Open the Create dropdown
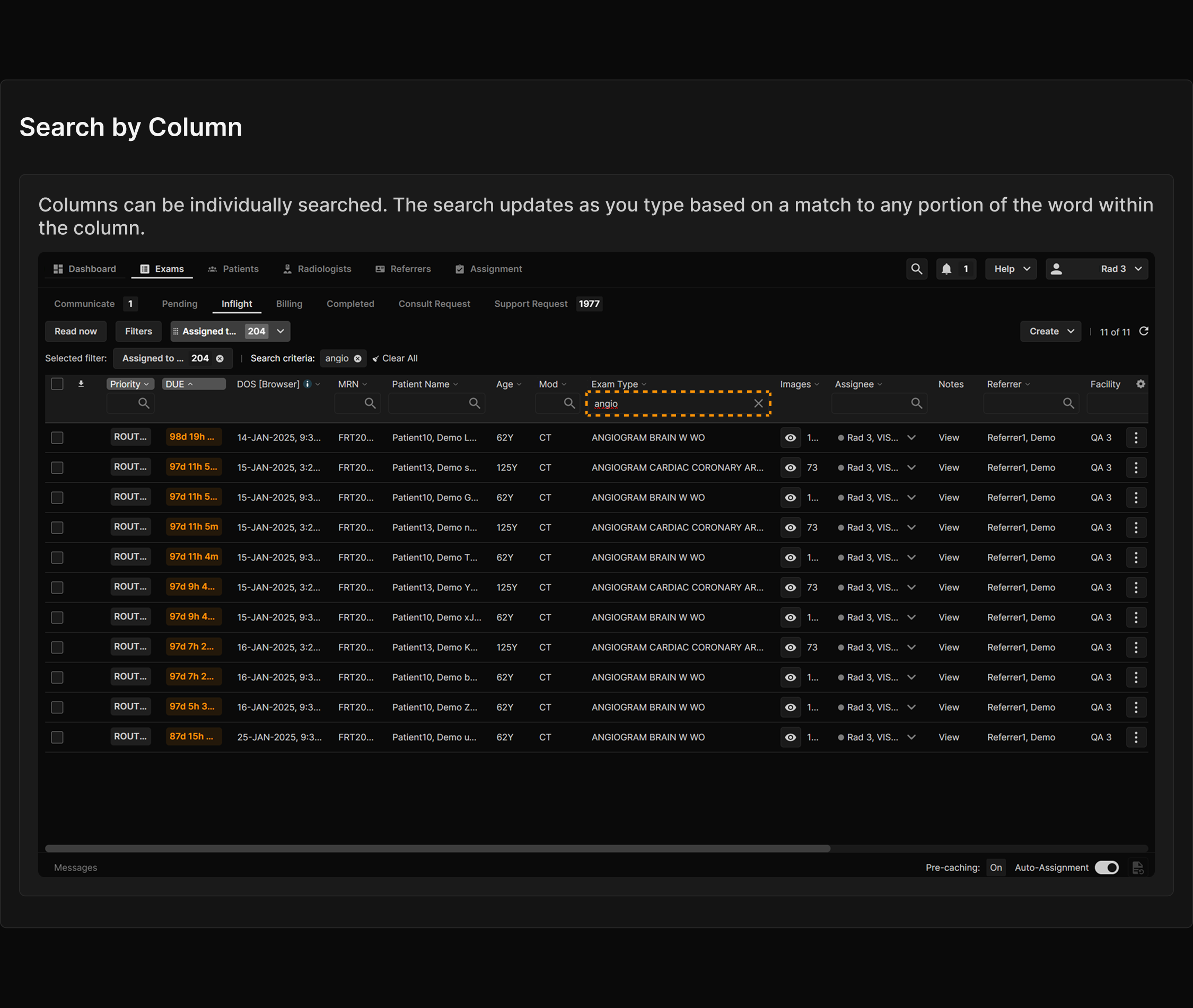This screenshot has width=1193, height=1008. (1051, 331)
